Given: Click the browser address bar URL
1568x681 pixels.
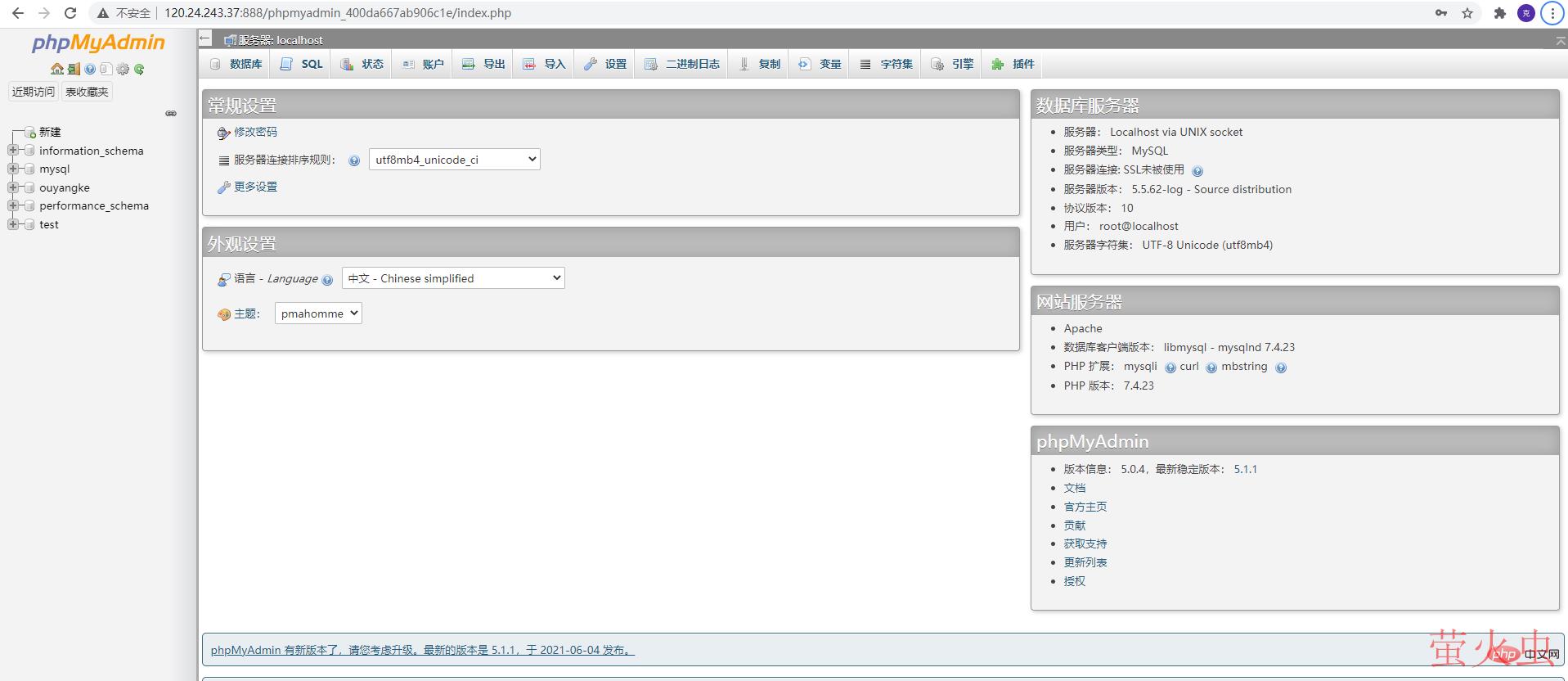Looking at the screenshot, I should (x=338, y=13).
